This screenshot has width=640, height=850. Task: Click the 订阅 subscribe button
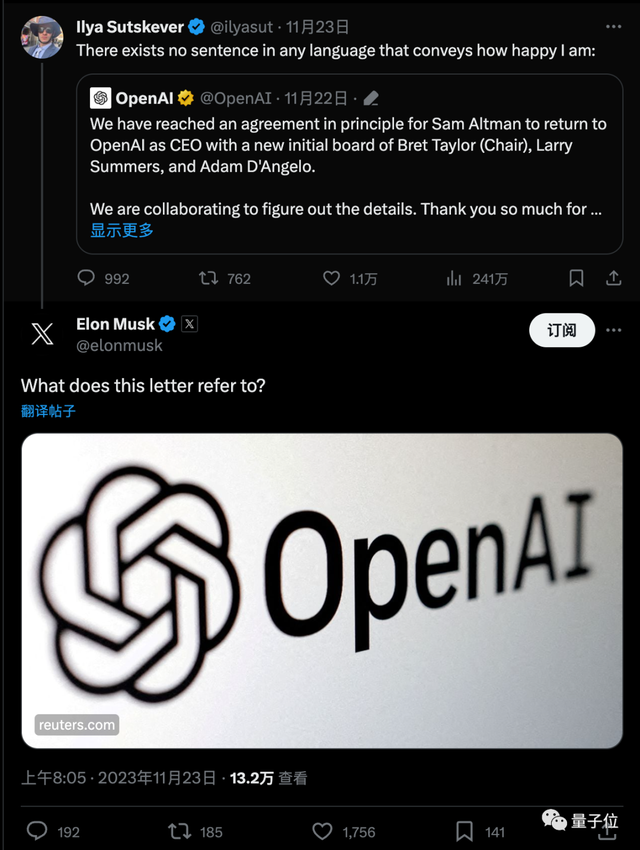(561, 330)
